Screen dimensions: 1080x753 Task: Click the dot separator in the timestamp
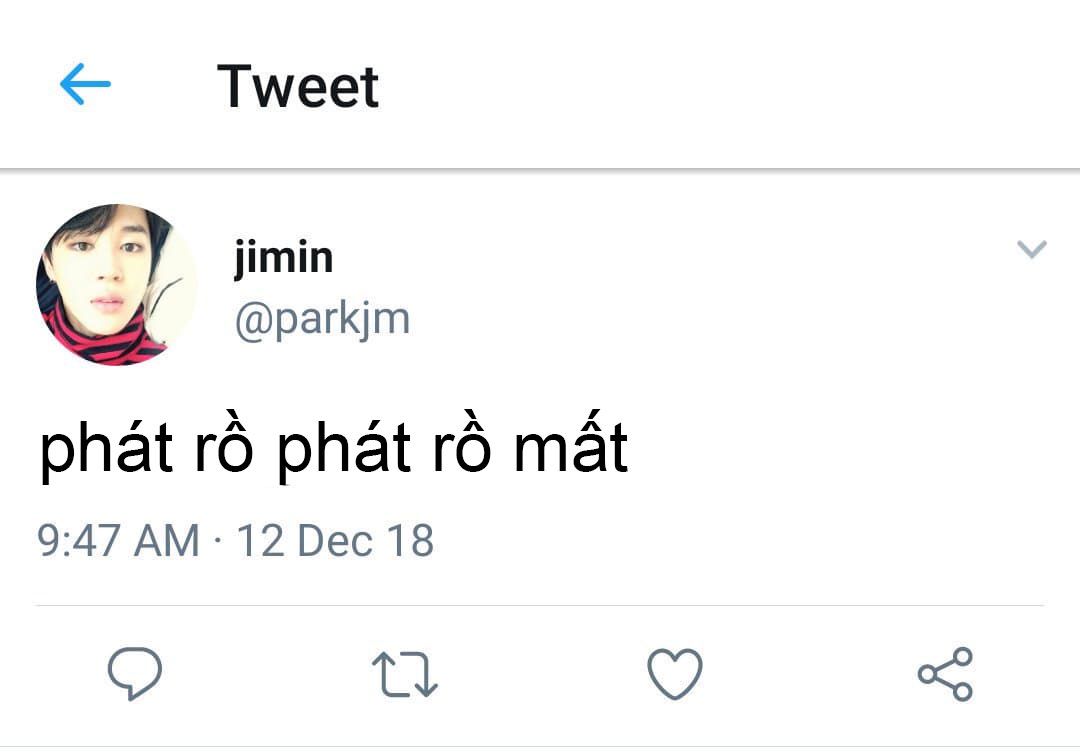[218, 541]
